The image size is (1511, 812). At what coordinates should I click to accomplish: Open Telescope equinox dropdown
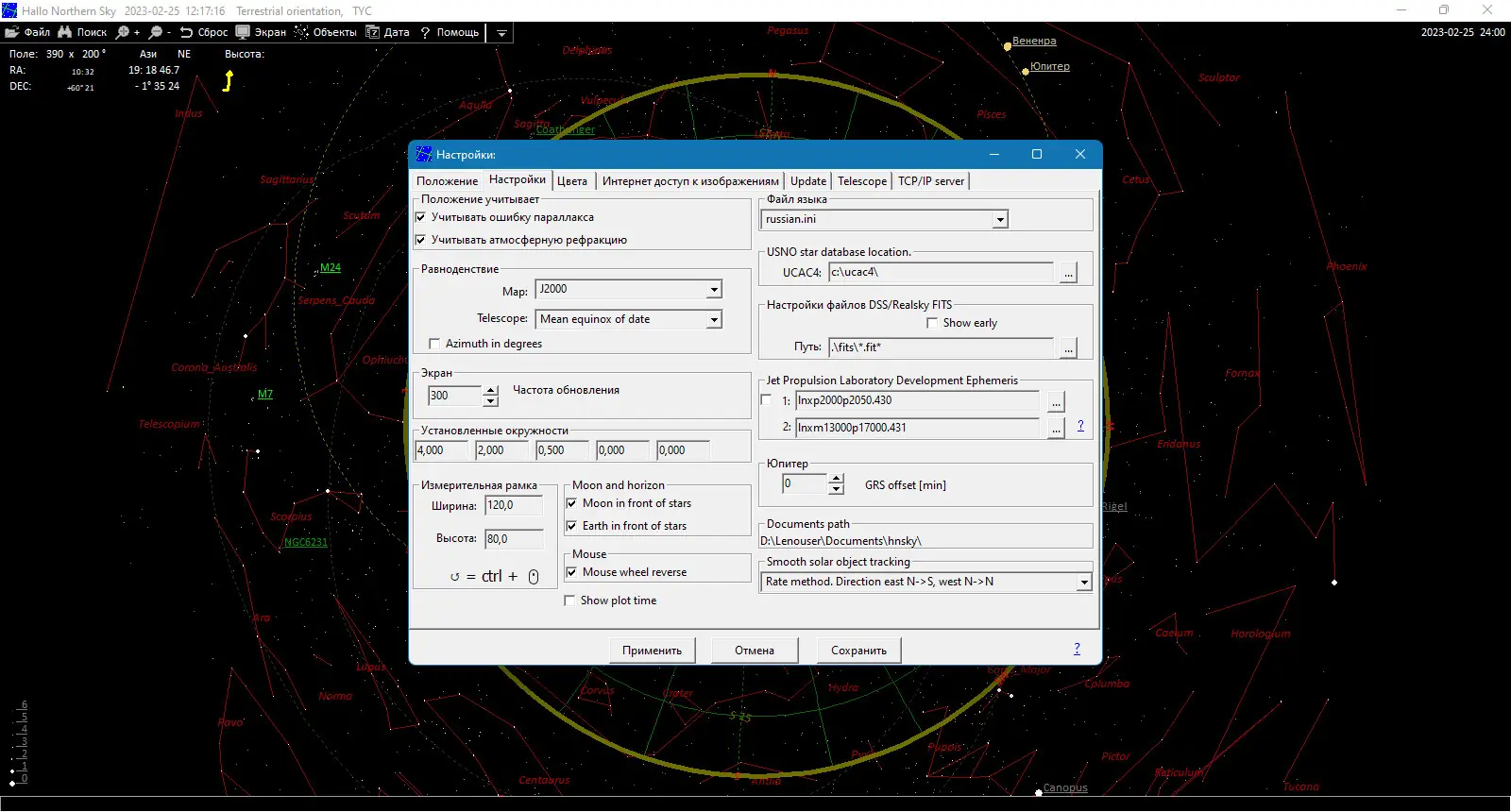714,320
